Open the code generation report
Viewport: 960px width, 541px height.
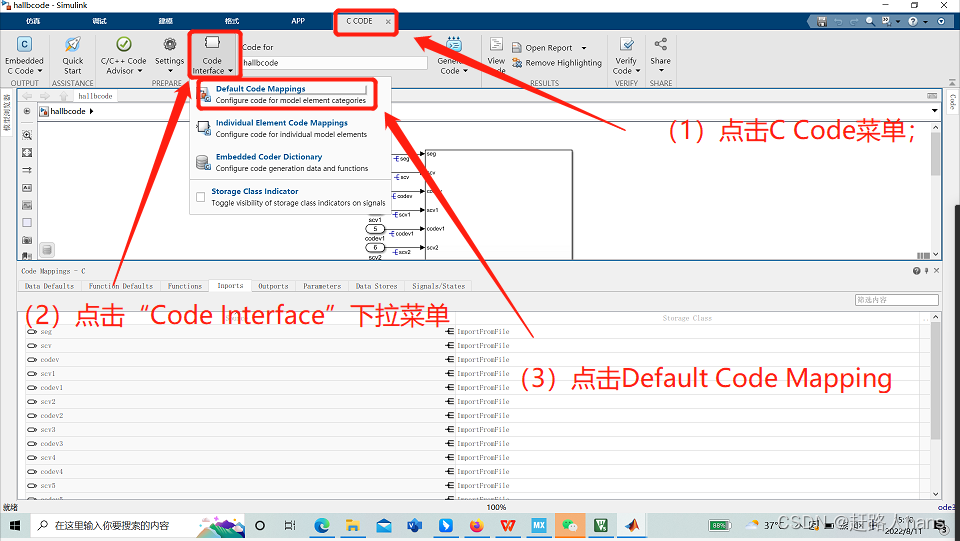pyautogui.click(x=542, y=48)
